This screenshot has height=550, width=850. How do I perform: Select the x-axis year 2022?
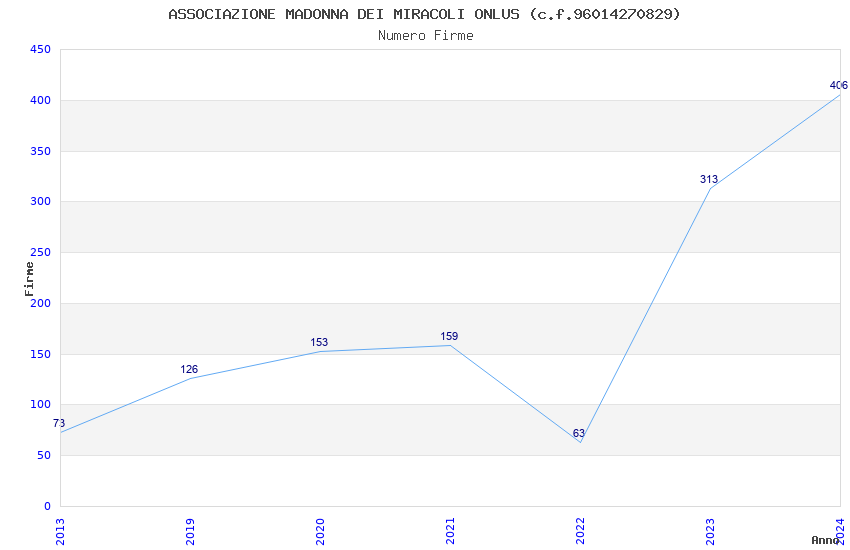[581, 532]
